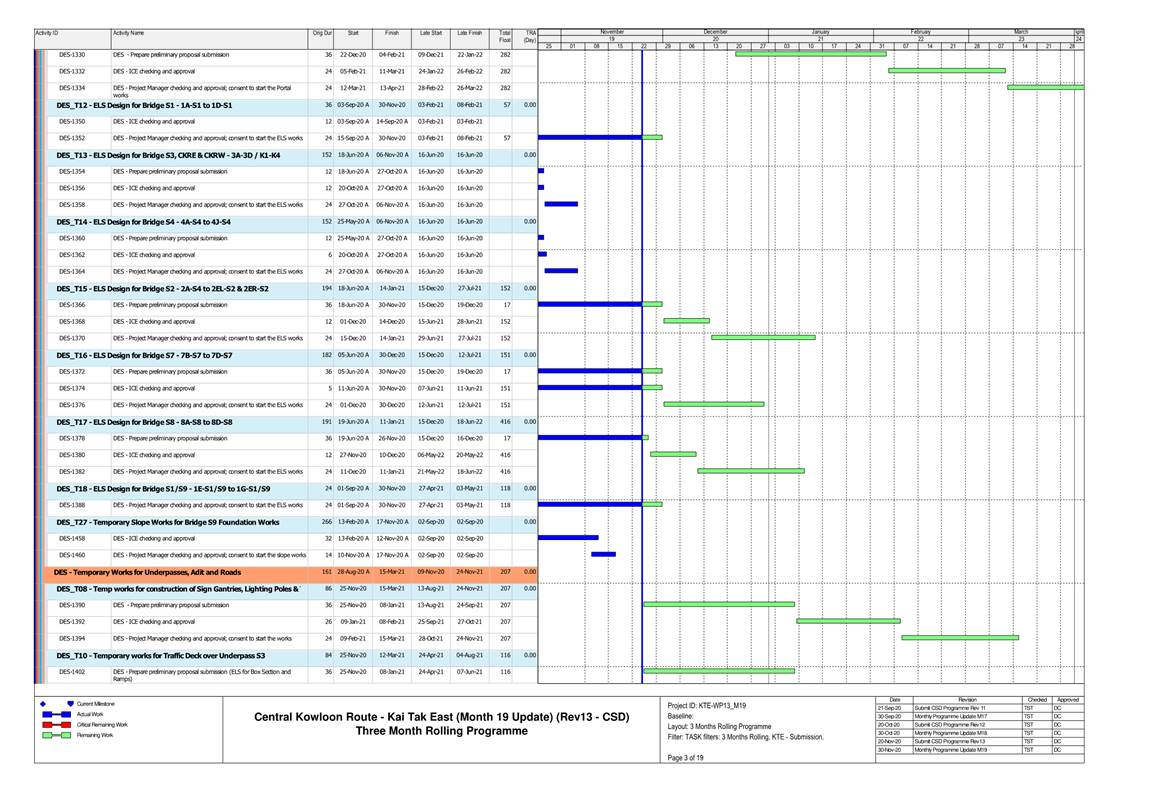Select the December month in timescale header

pyautogui.click(x=716, y=32)
